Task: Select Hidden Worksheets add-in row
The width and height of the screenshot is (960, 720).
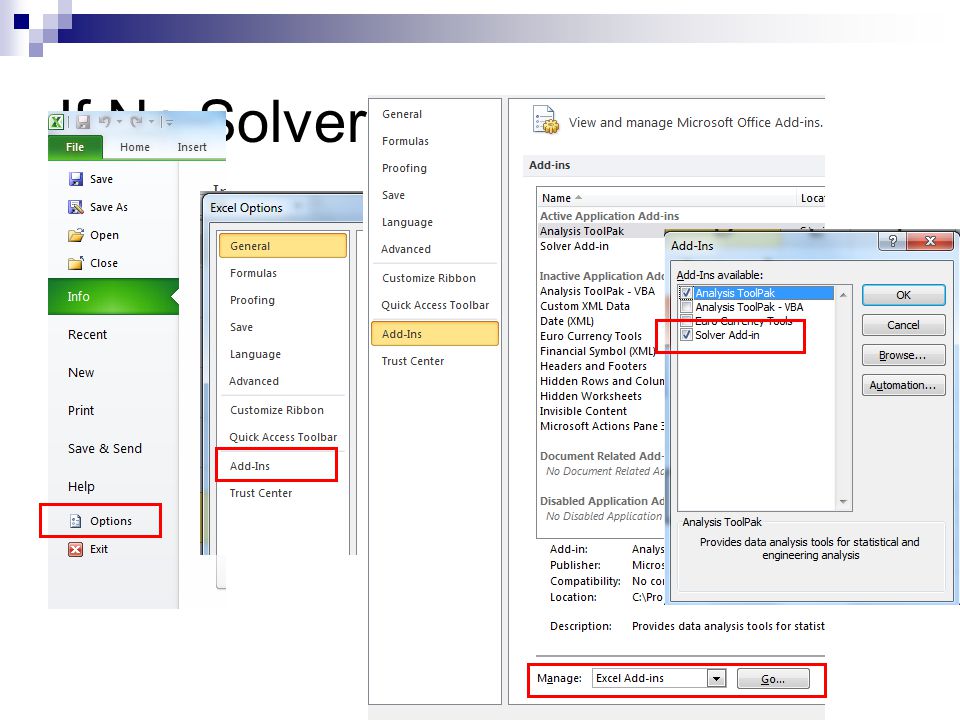Action: coord(591,396)
